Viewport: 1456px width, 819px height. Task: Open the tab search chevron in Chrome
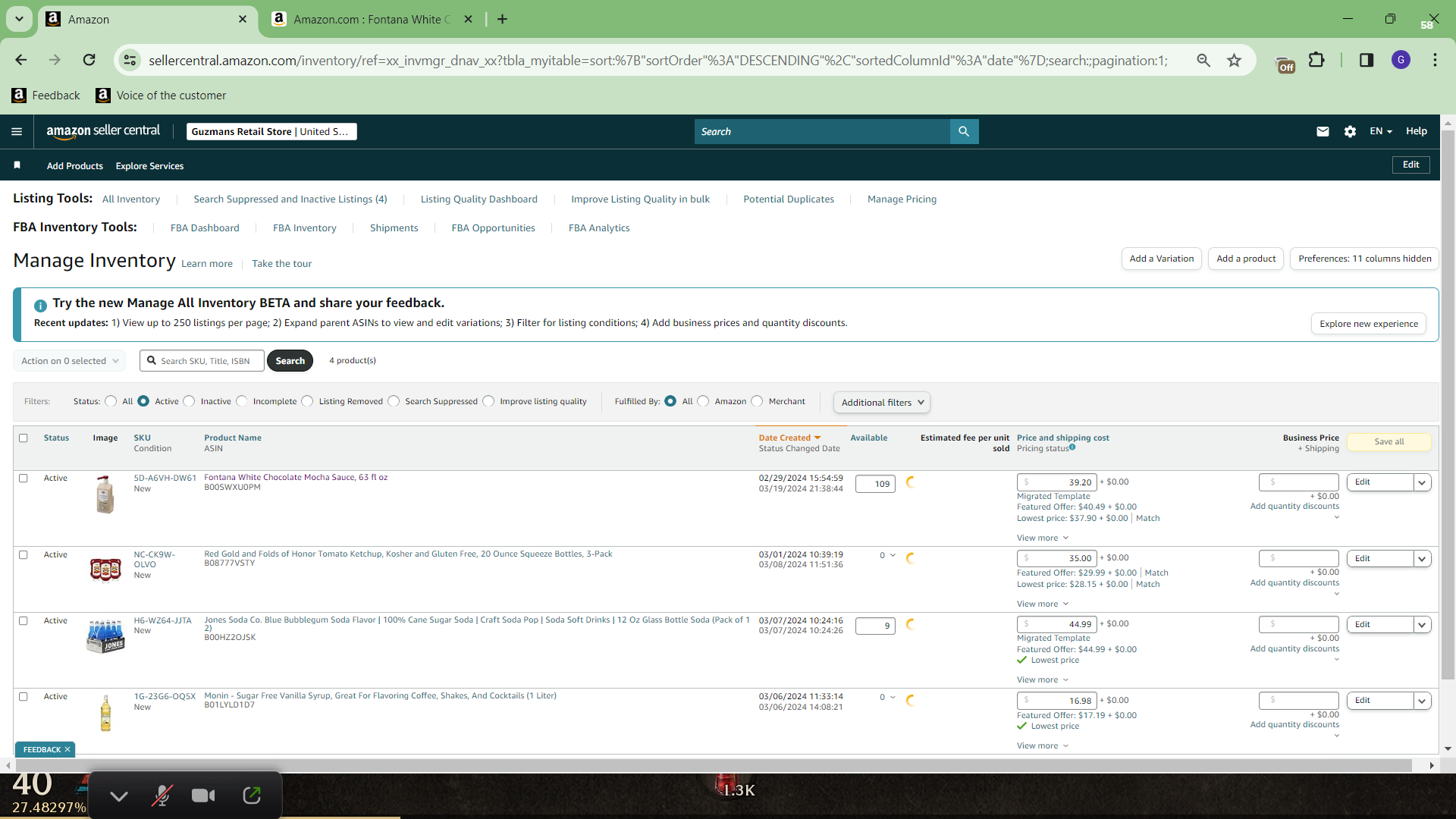point(19,19)
